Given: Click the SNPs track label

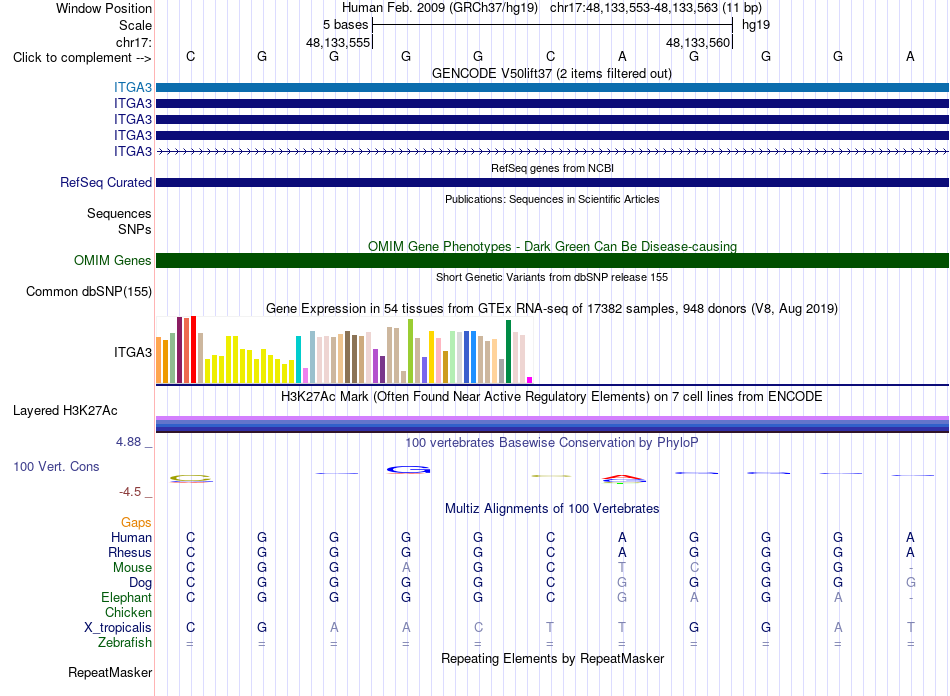Looking at the screenshot, I should (135, 230).
